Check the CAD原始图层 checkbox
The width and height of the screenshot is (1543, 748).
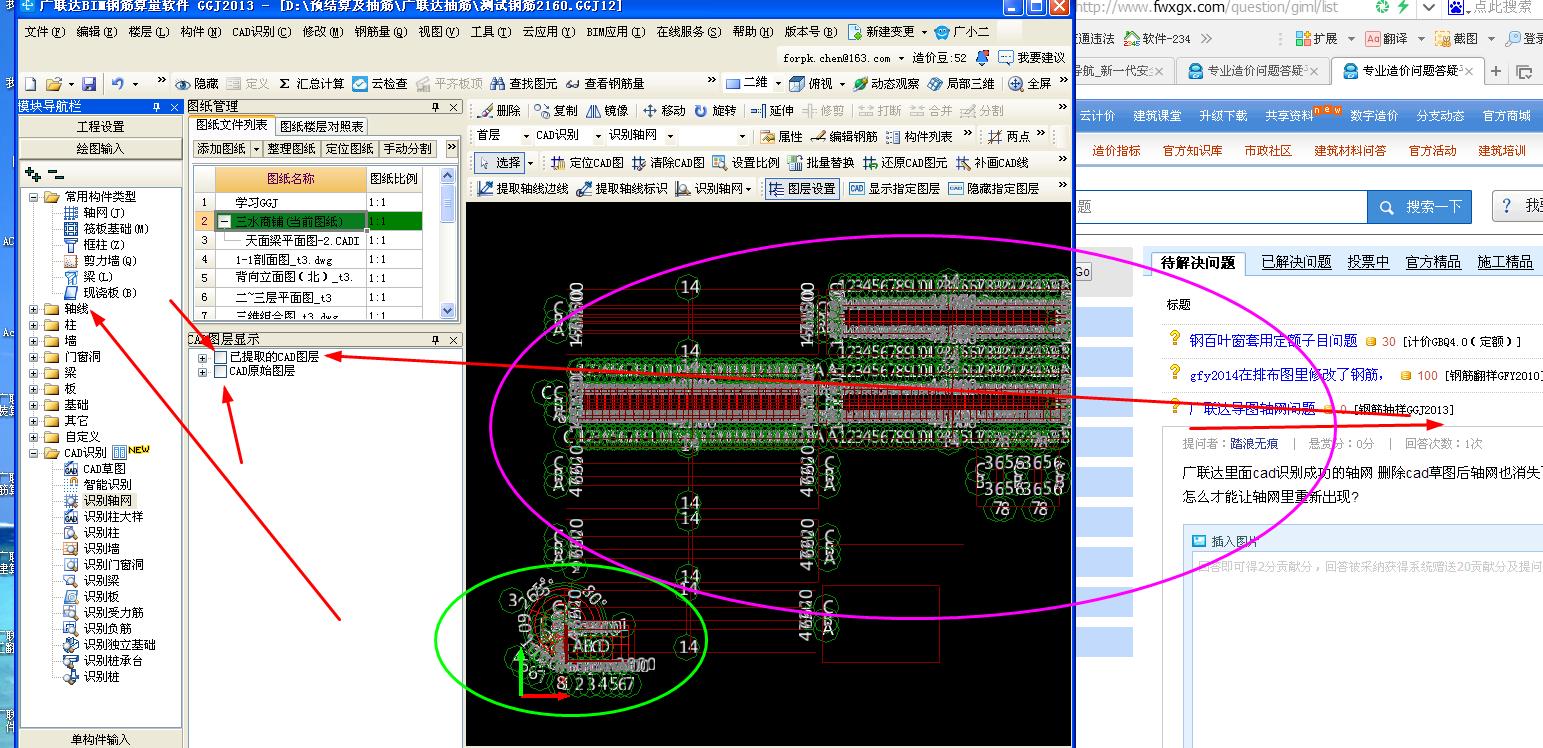pyautogui.click(x=221, y=371)
